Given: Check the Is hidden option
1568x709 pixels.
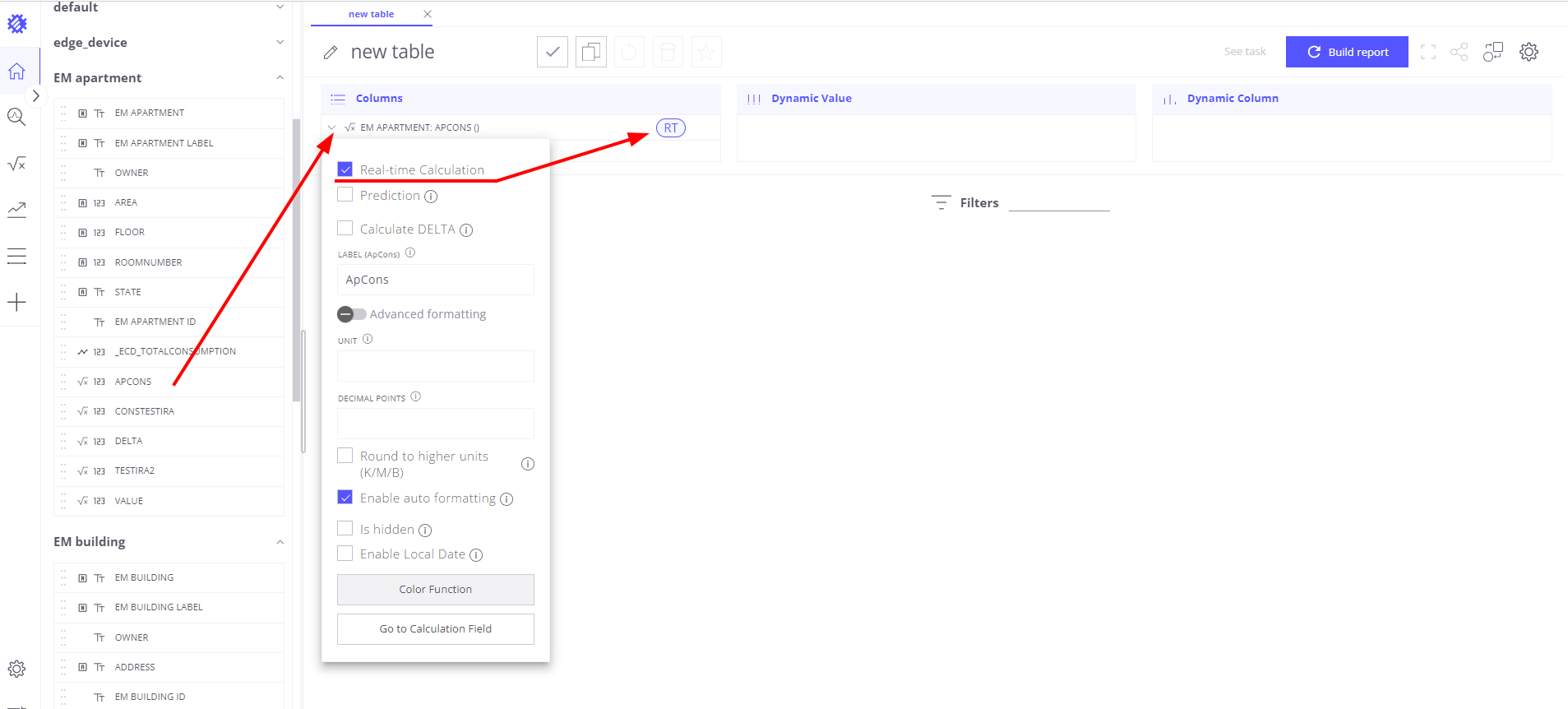Looking at the screenshot, I should pos(345,529).
